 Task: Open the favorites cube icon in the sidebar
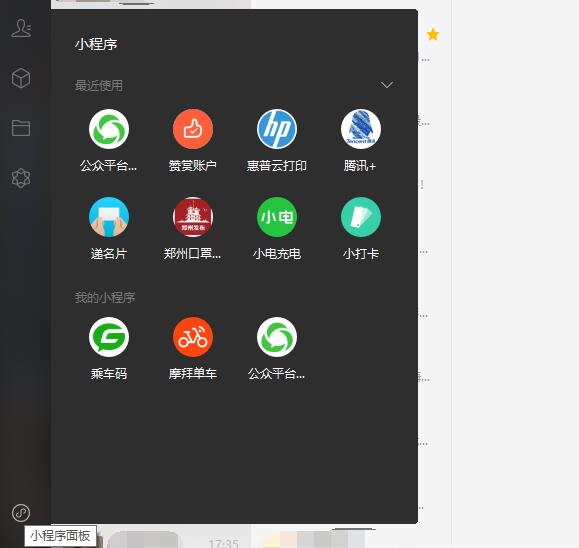click(x=21, y=78)
